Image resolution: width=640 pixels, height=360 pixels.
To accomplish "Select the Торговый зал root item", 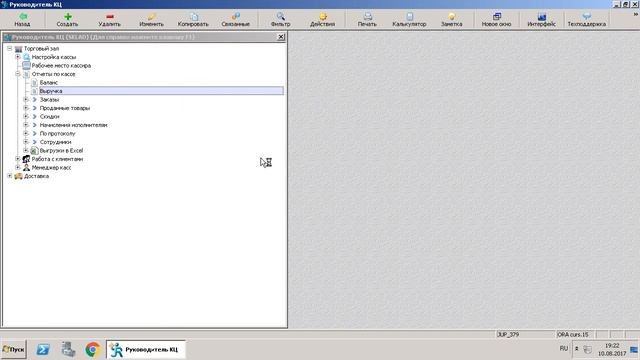I will (41, 49).
